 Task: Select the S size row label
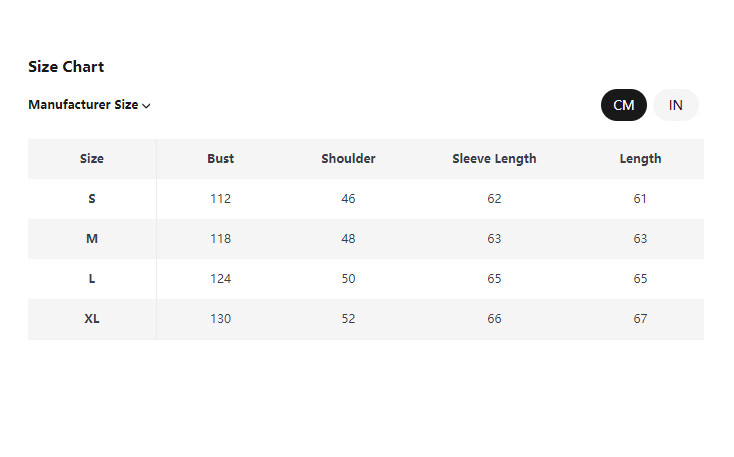(x=92, y=199)
